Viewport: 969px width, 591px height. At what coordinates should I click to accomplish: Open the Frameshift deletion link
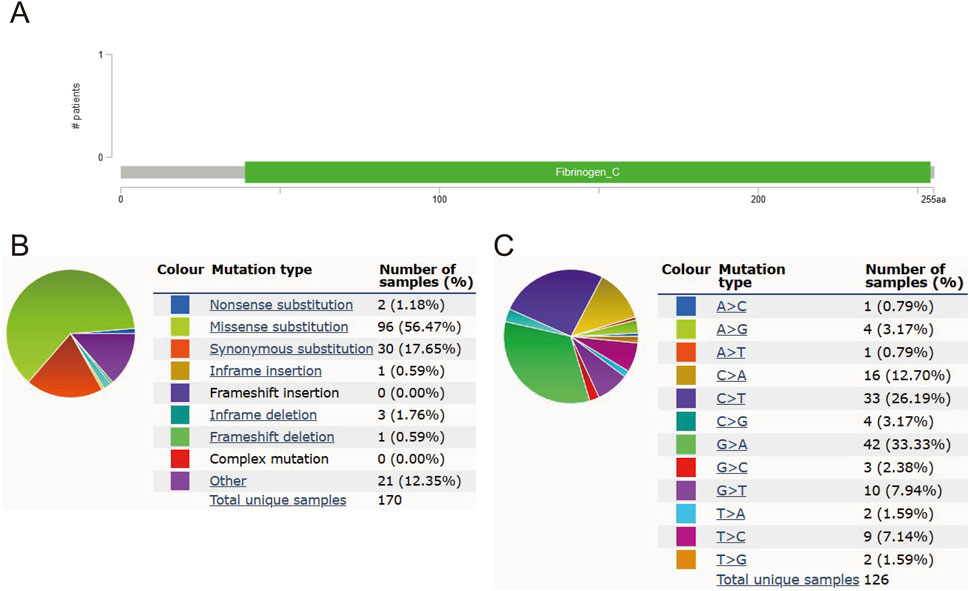pyautogui.click(x=272, y=437)
